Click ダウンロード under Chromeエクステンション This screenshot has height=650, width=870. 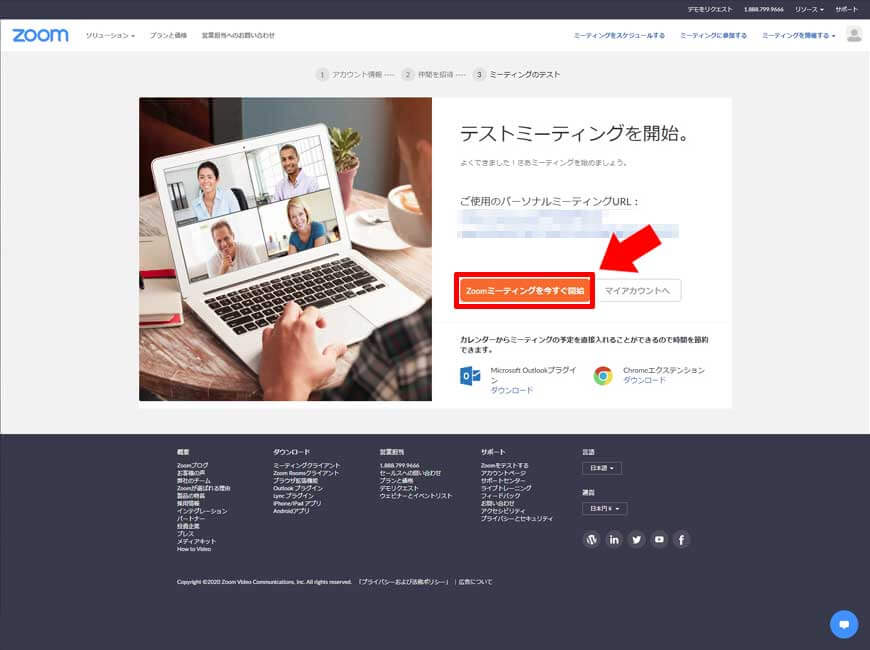(x=644, y=380)
